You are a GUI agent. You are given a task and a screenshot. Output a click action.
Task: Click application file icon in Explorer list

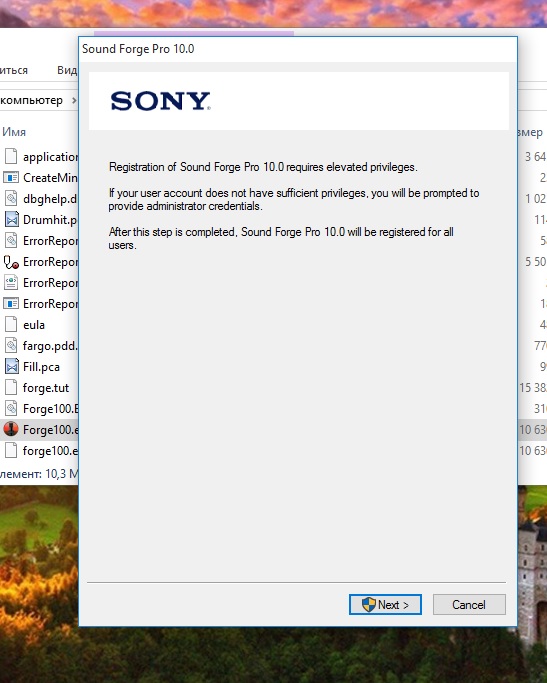coord(11,156)
